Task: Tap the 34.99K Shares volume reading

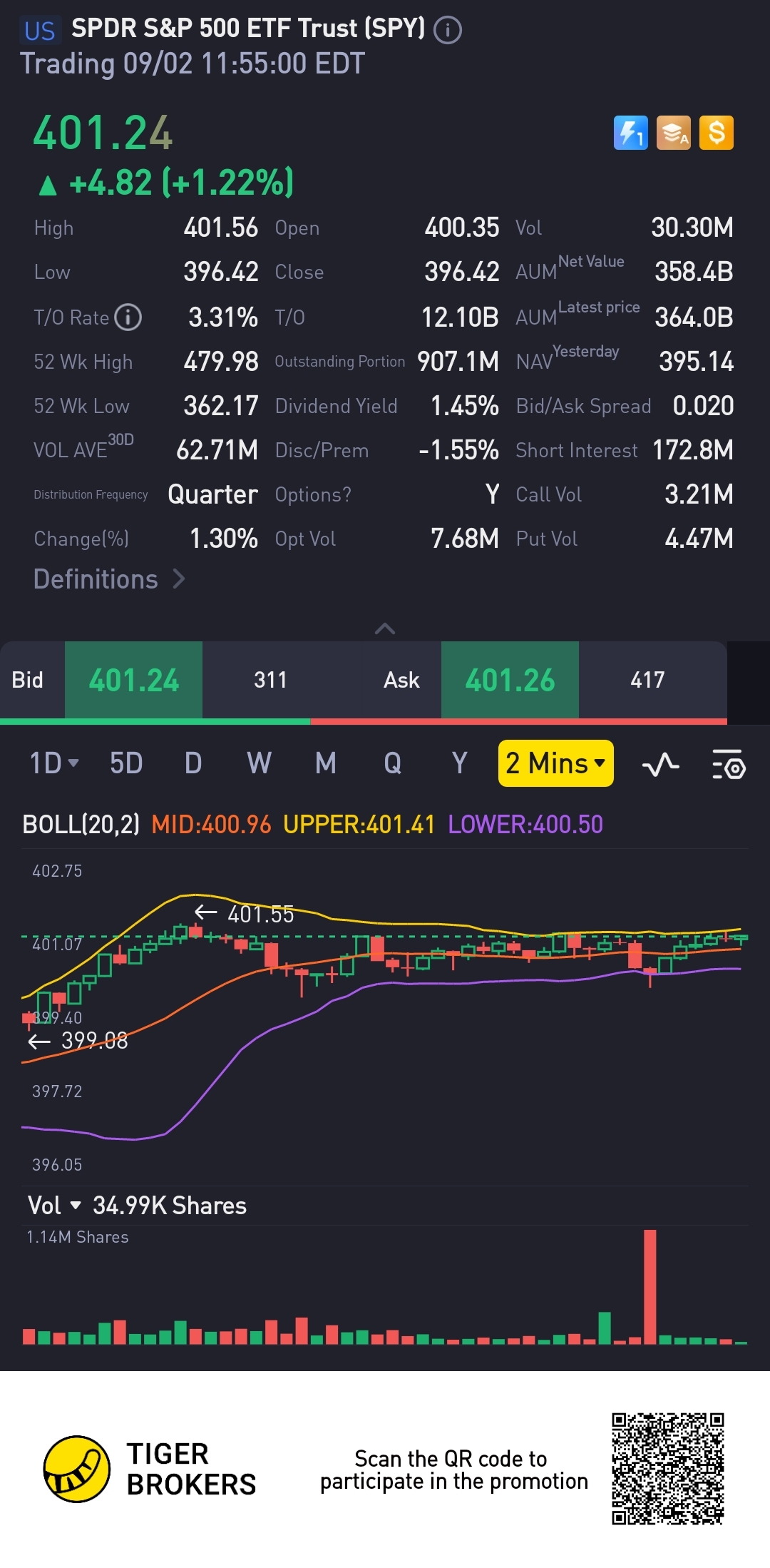Action: [170, 1206]
